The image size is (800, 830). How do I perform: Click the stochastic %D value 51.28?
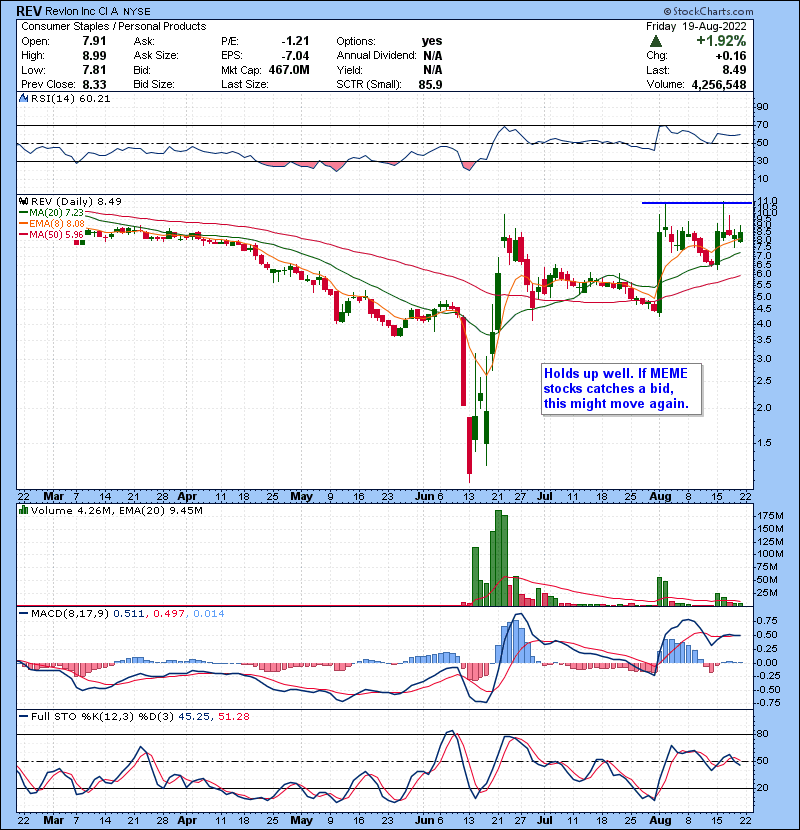click(233, 717)
